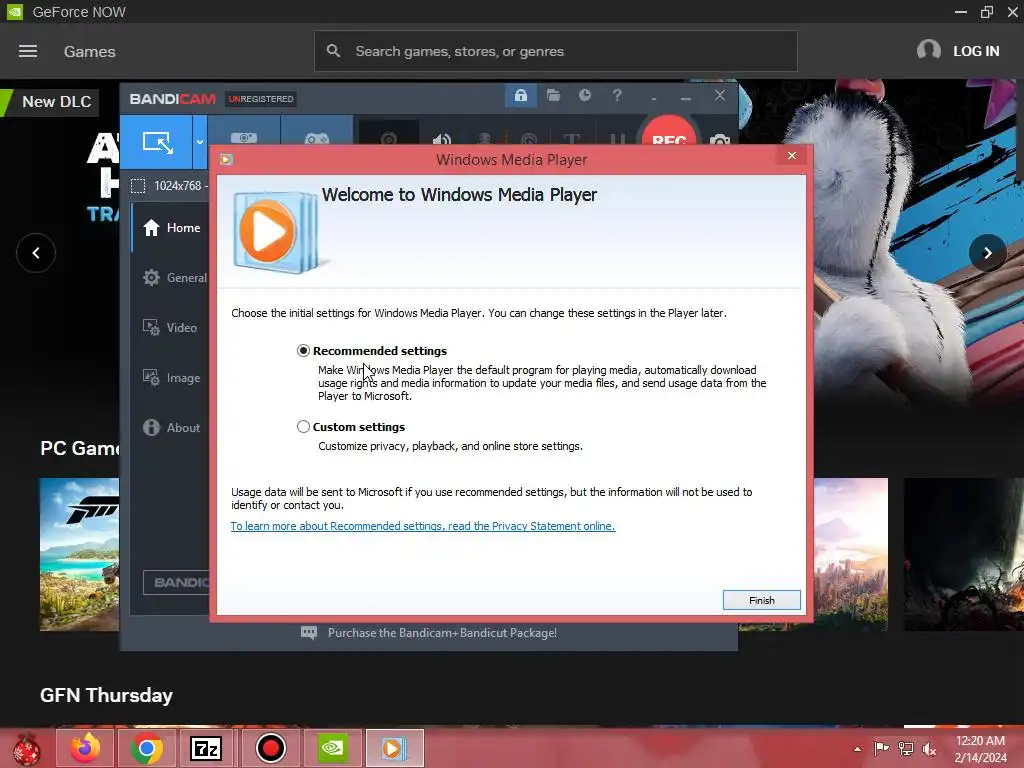This screenshot has width=1024, height=768.
Task: Click the network tray icon
Action: (x=906, y=748)
